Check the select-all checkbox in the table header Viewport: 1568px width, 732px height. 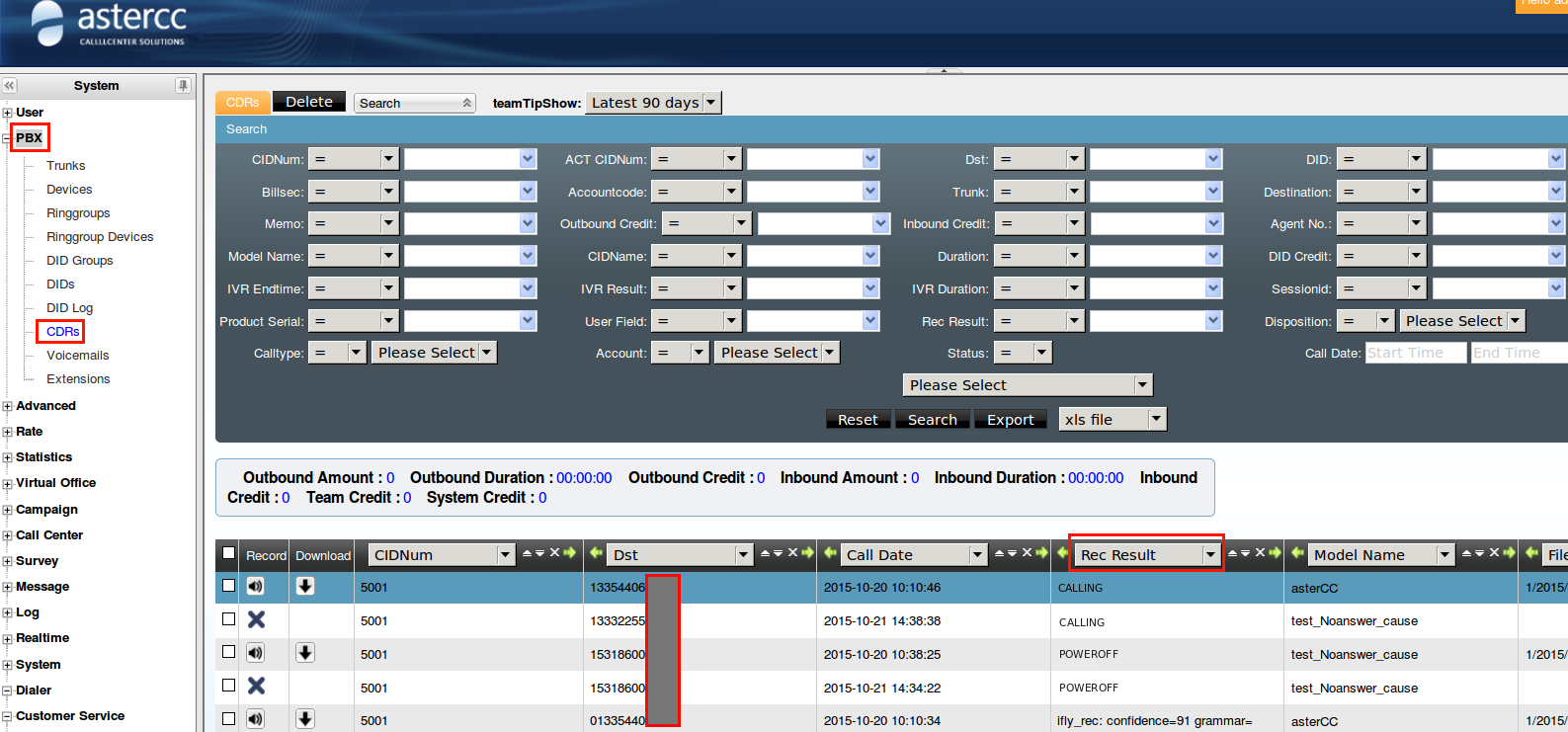(x=229, y=554)
